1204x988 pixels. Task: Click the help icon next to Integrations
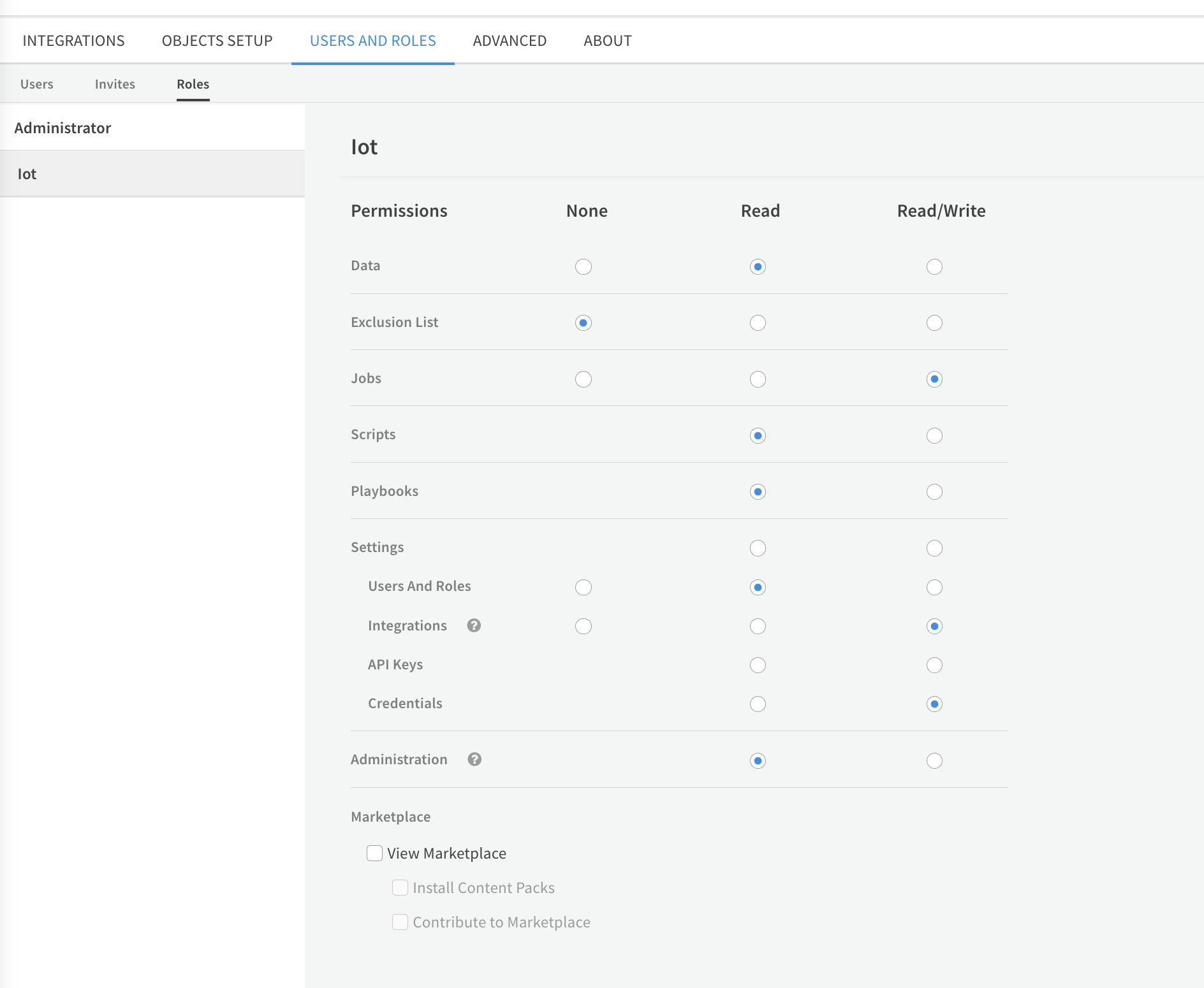pos(474,625)
